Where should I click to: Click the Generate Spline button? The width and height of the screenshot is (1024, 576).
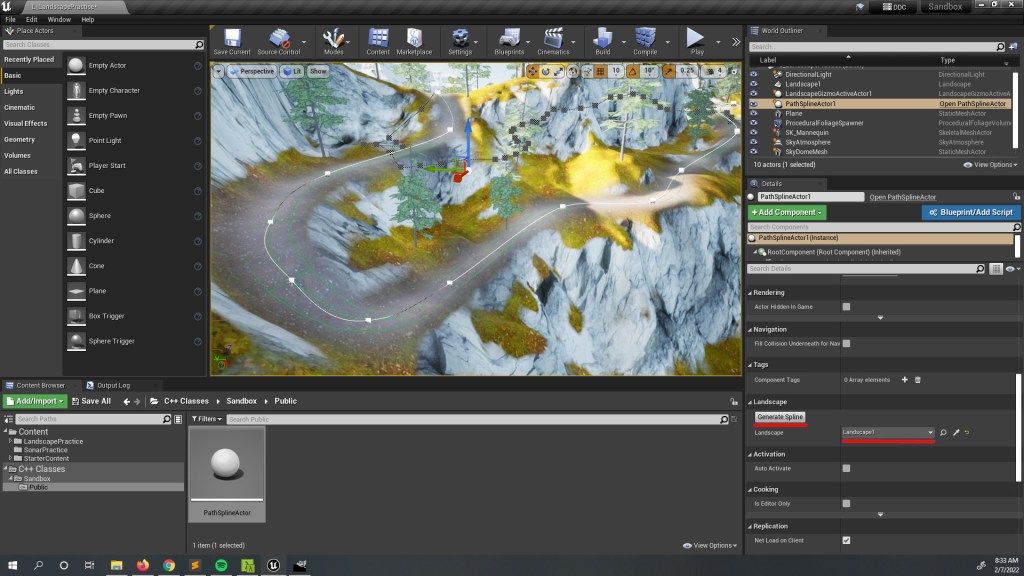(x=780, y=416)
